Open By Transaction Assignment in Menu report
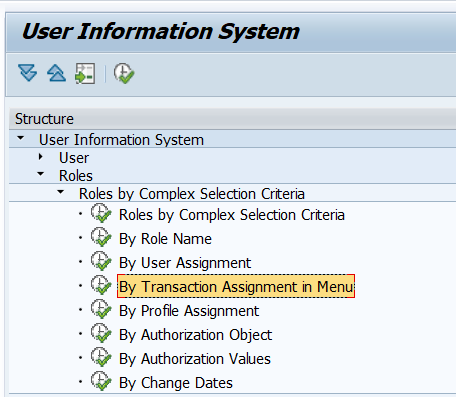Viewport: 456px width, 397px height. point(236,286)
